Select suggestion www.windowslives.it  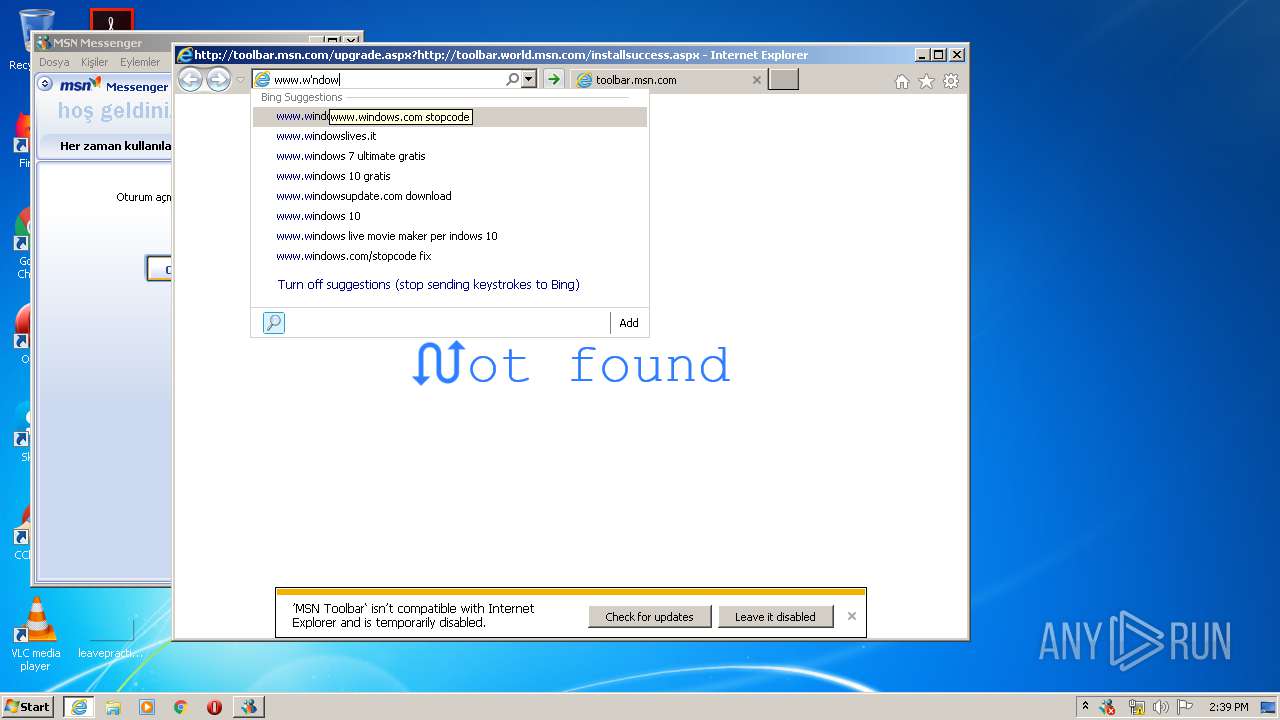click(x=449, y=136)
